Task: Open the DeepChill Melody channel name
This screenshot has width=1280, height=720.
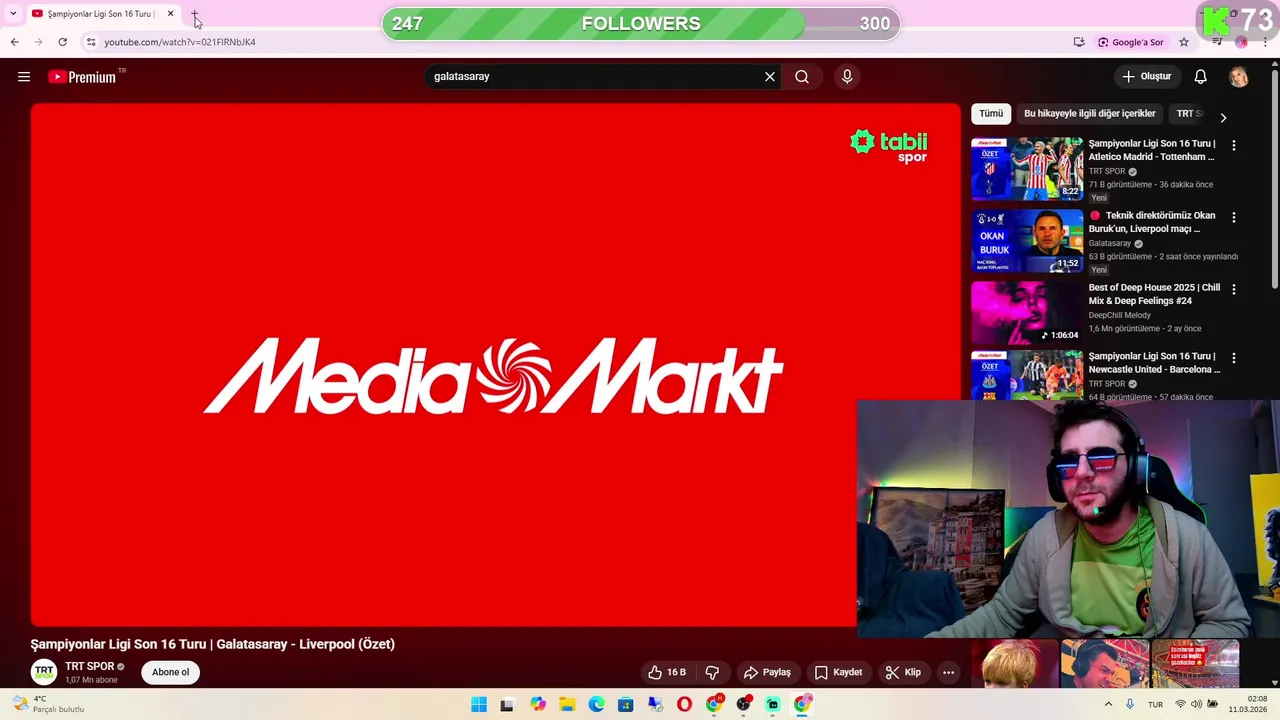Action: (1119, 315)
